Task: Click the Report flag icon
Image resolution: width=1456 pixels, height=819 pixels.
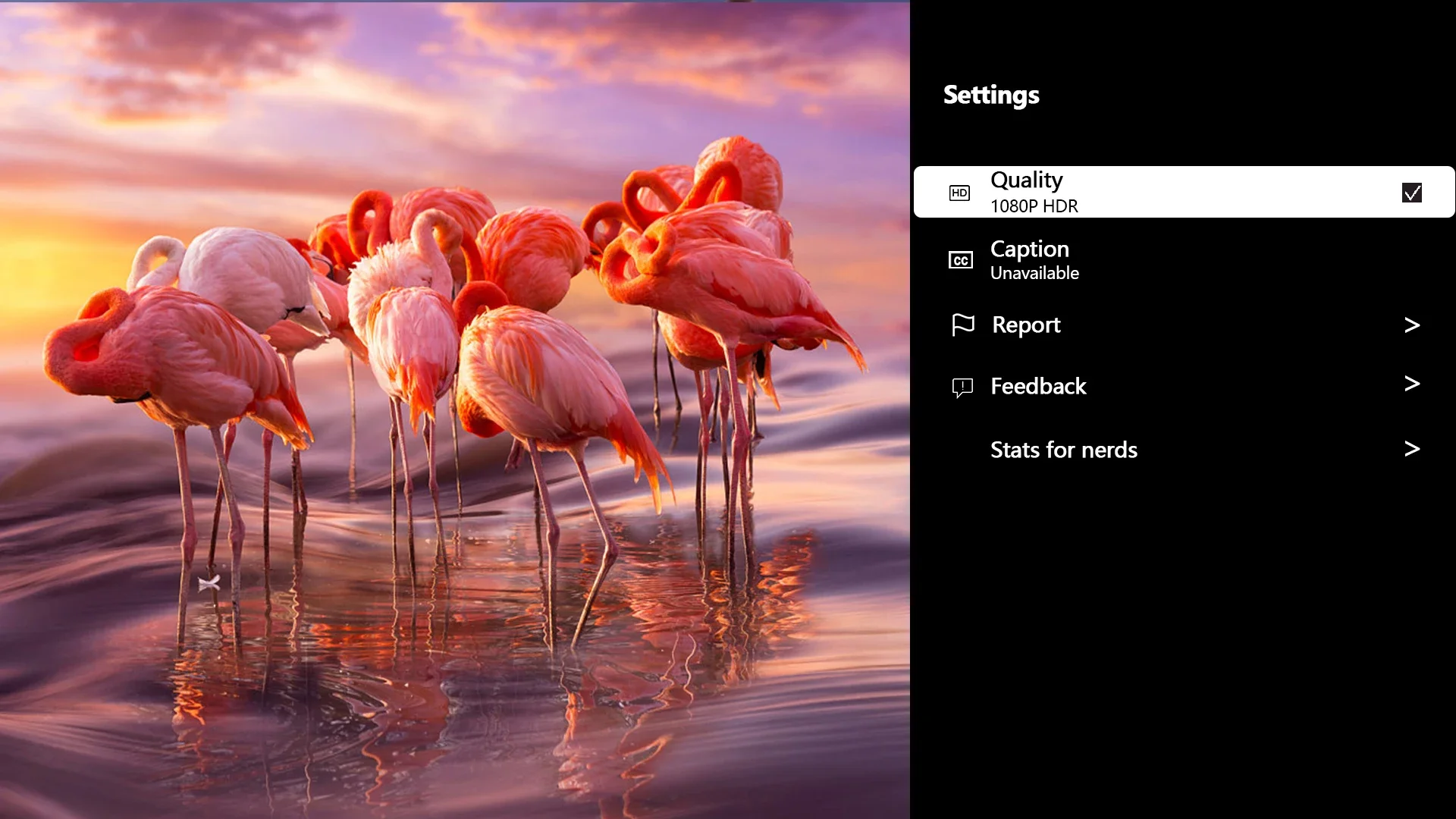Action: tap(962, 325)
